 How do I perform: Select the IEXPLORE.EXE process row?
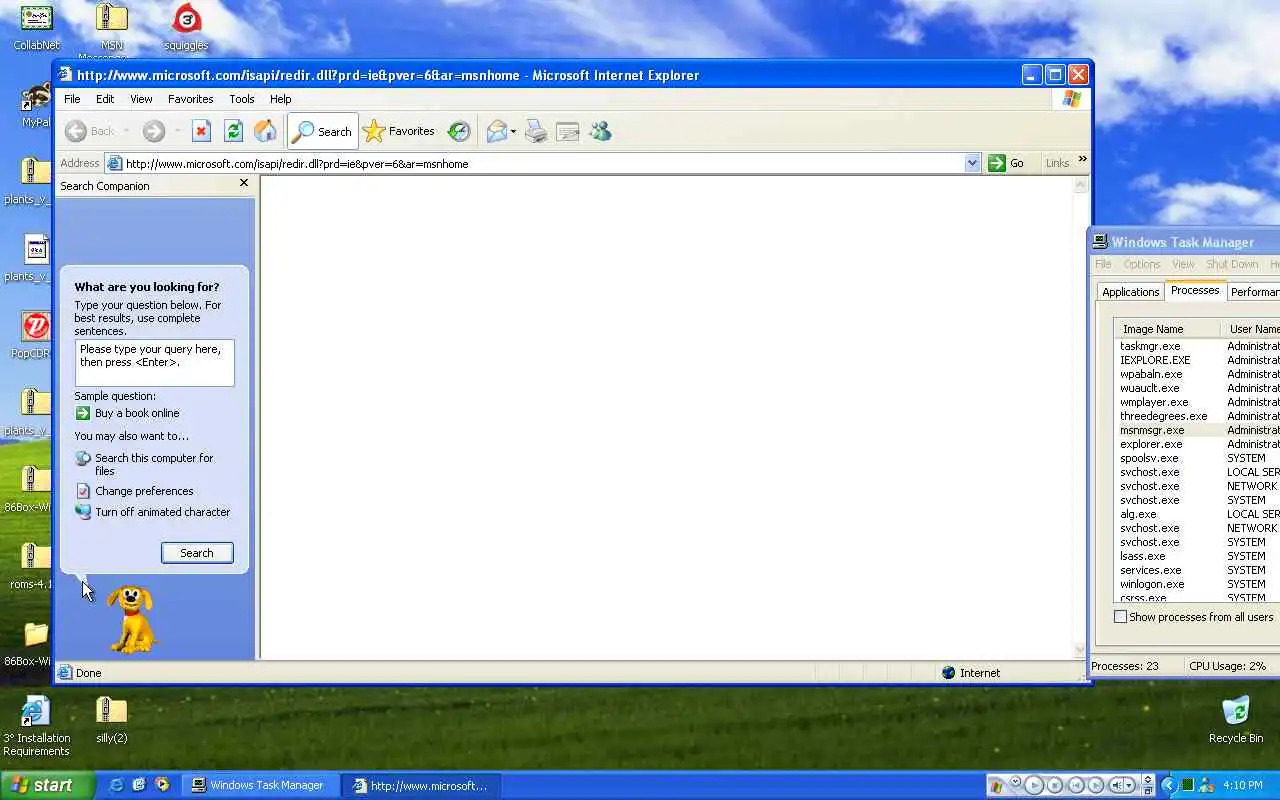(x=1197, y=360)
